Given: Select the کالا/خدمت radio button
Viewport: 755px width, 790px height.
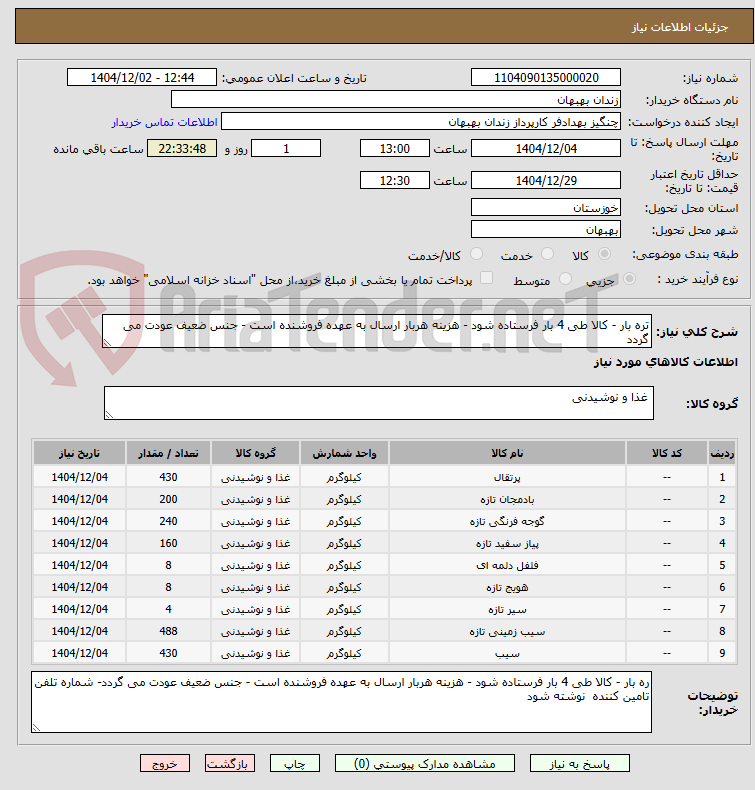Looking at the screenshot, I should pos(476,254).
